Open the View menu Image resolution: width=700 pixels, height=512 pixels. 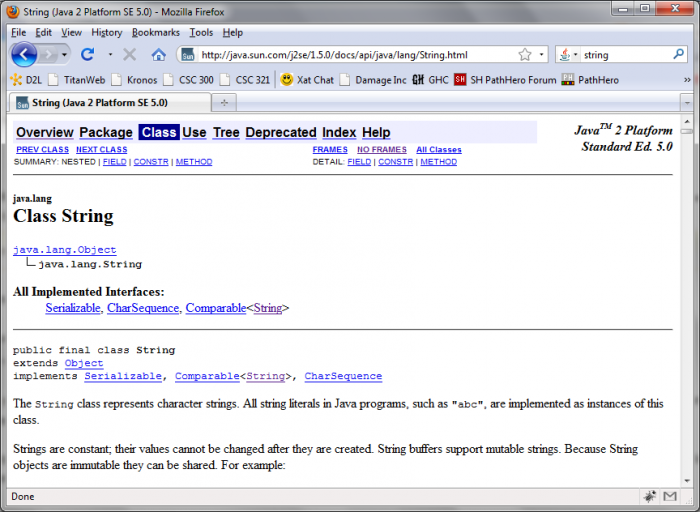click(x=71, y=32)
